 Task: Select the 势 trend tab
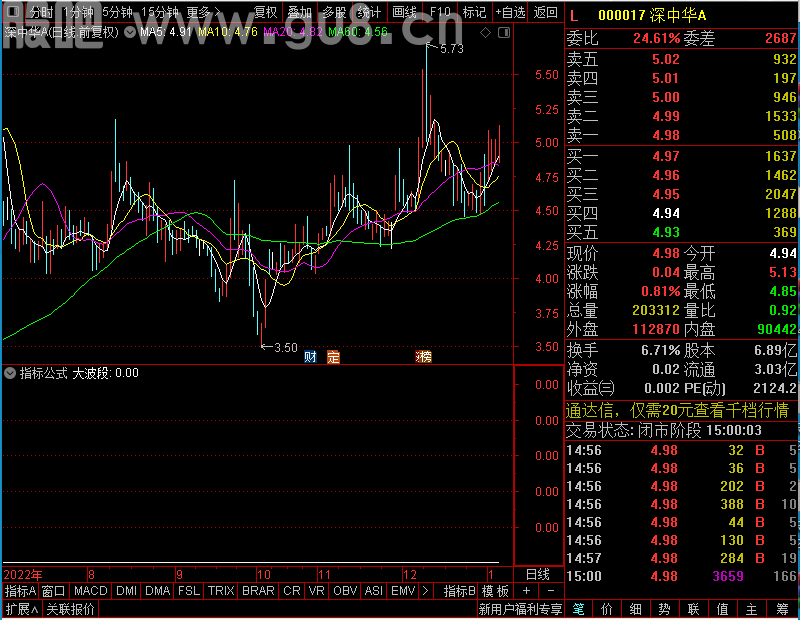coord(664,609)
